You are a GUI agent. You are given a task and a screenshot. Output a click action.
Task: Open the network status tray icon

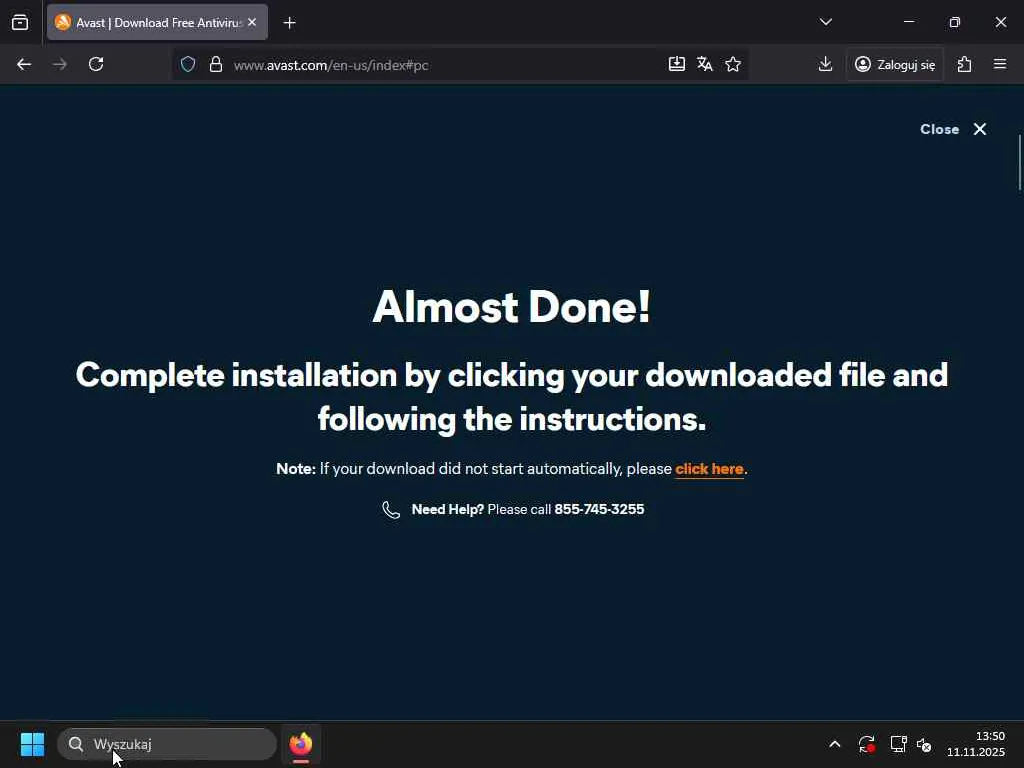pos(898,744)
